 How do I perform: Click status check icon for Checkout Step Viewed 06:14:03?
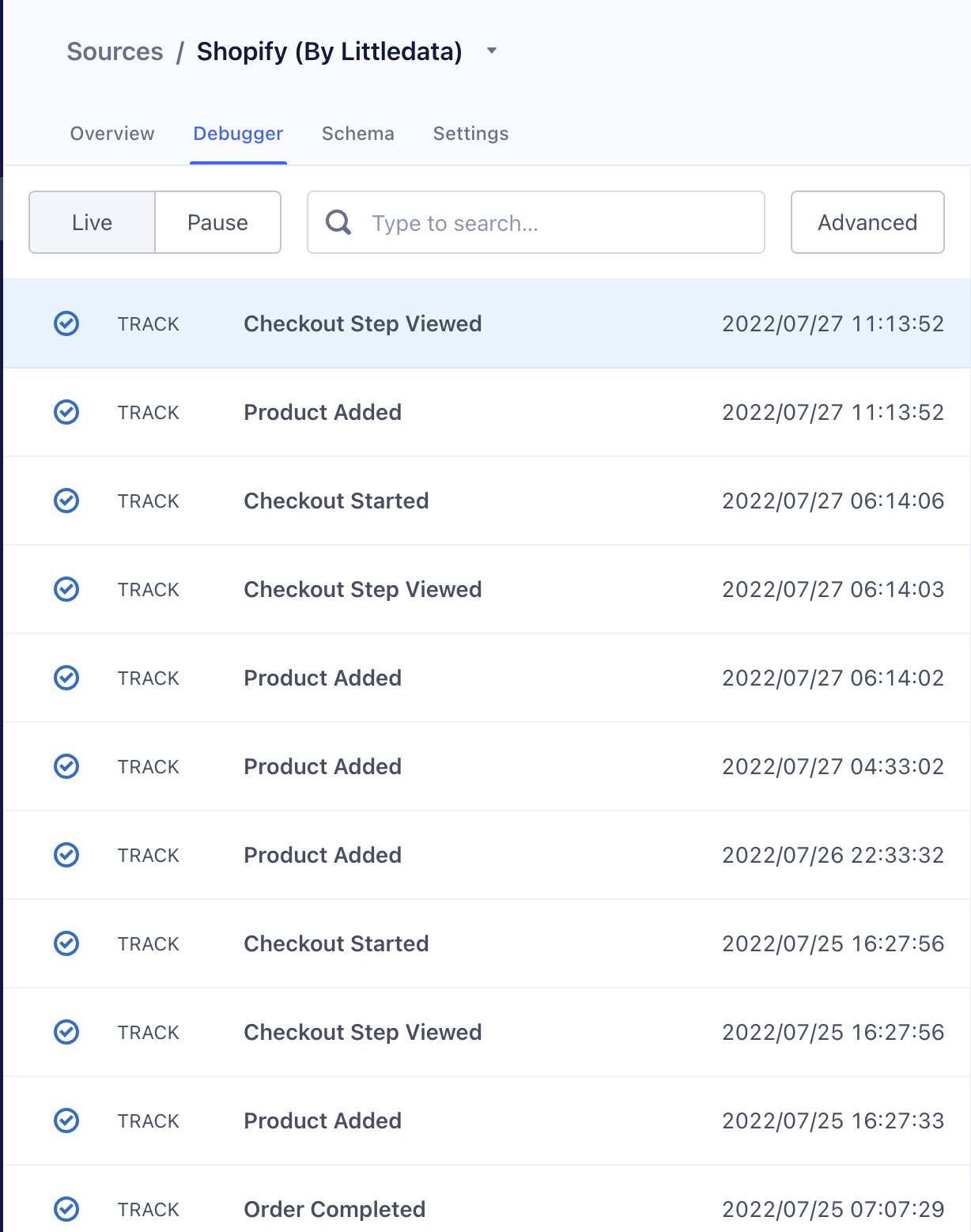(66, 589)
